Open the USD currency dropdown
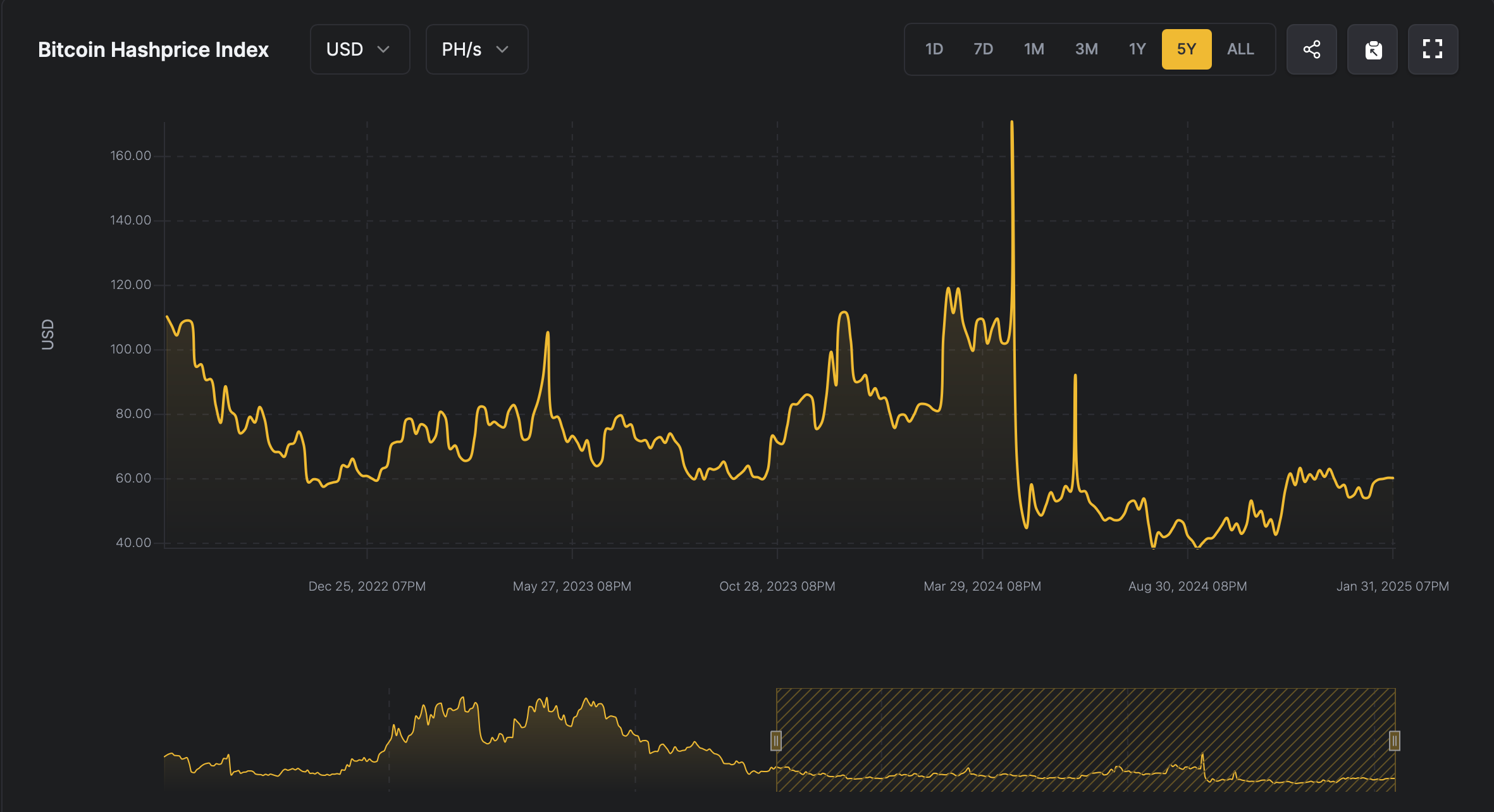Screen dimensions: 1494x812 pyautogui.click(x=359, y=49)
